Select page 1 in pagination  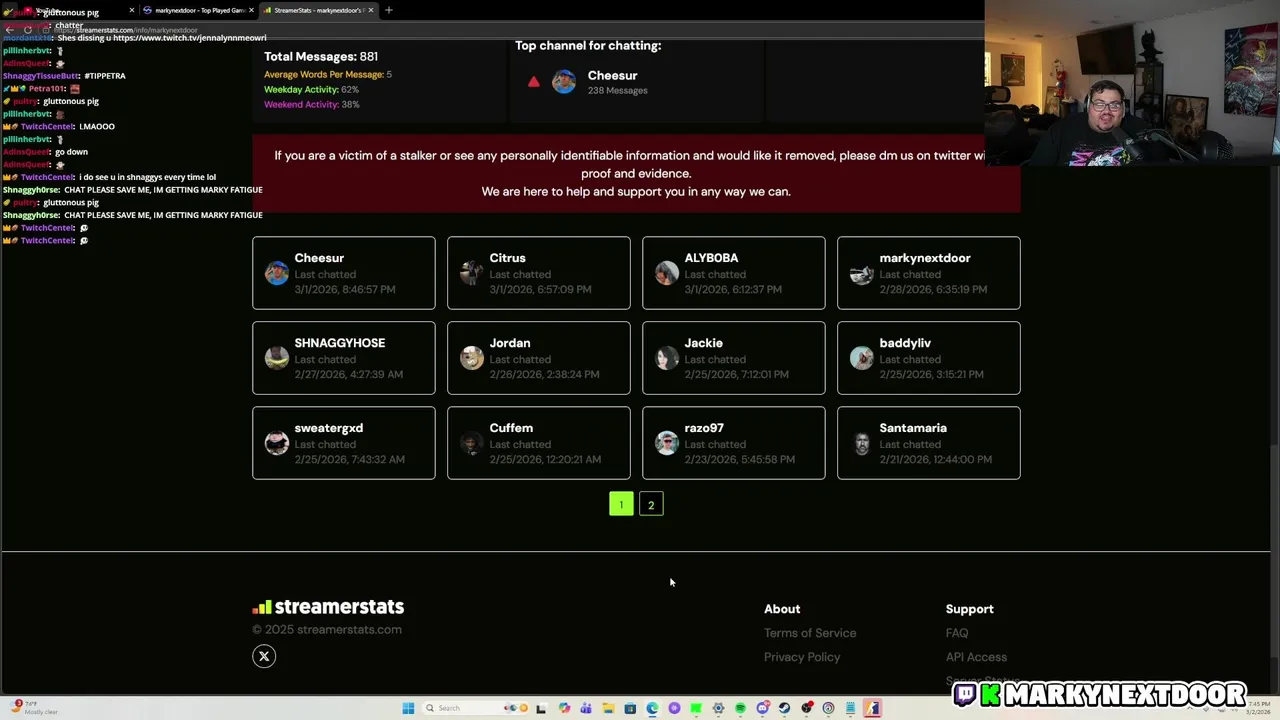[621, 504]
